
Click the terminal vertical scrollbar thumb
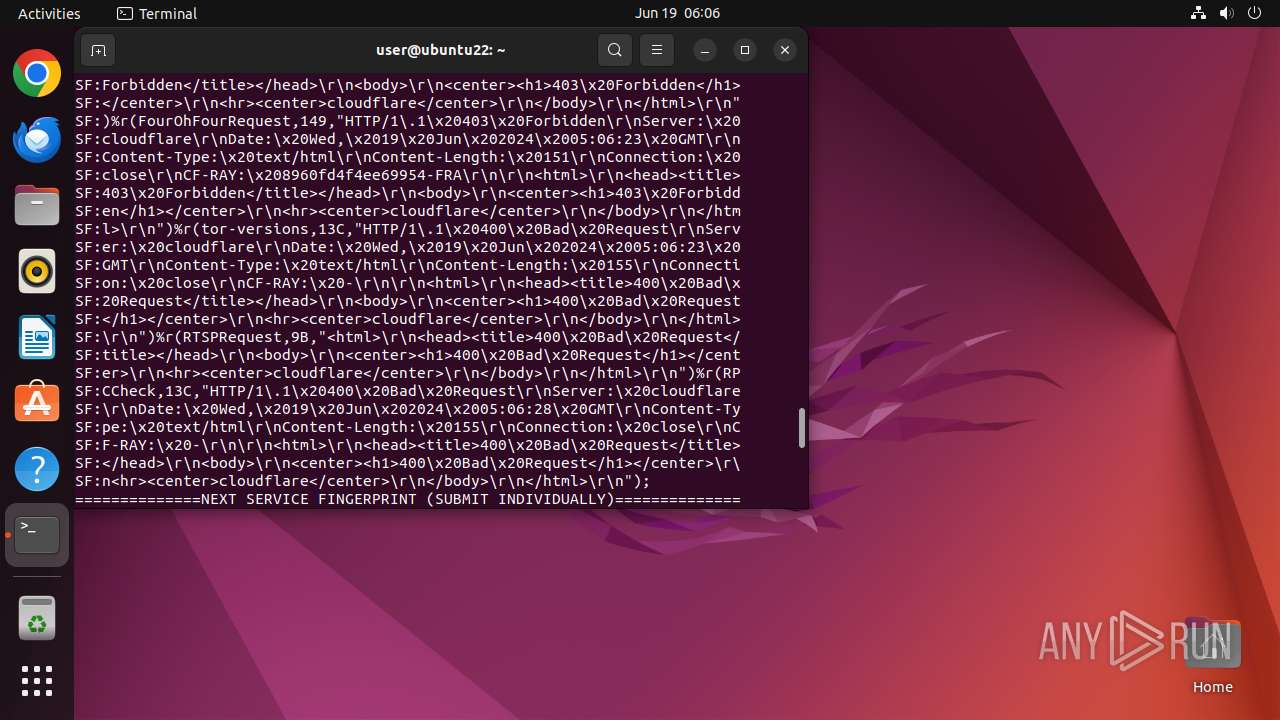(x=801, y=428)
